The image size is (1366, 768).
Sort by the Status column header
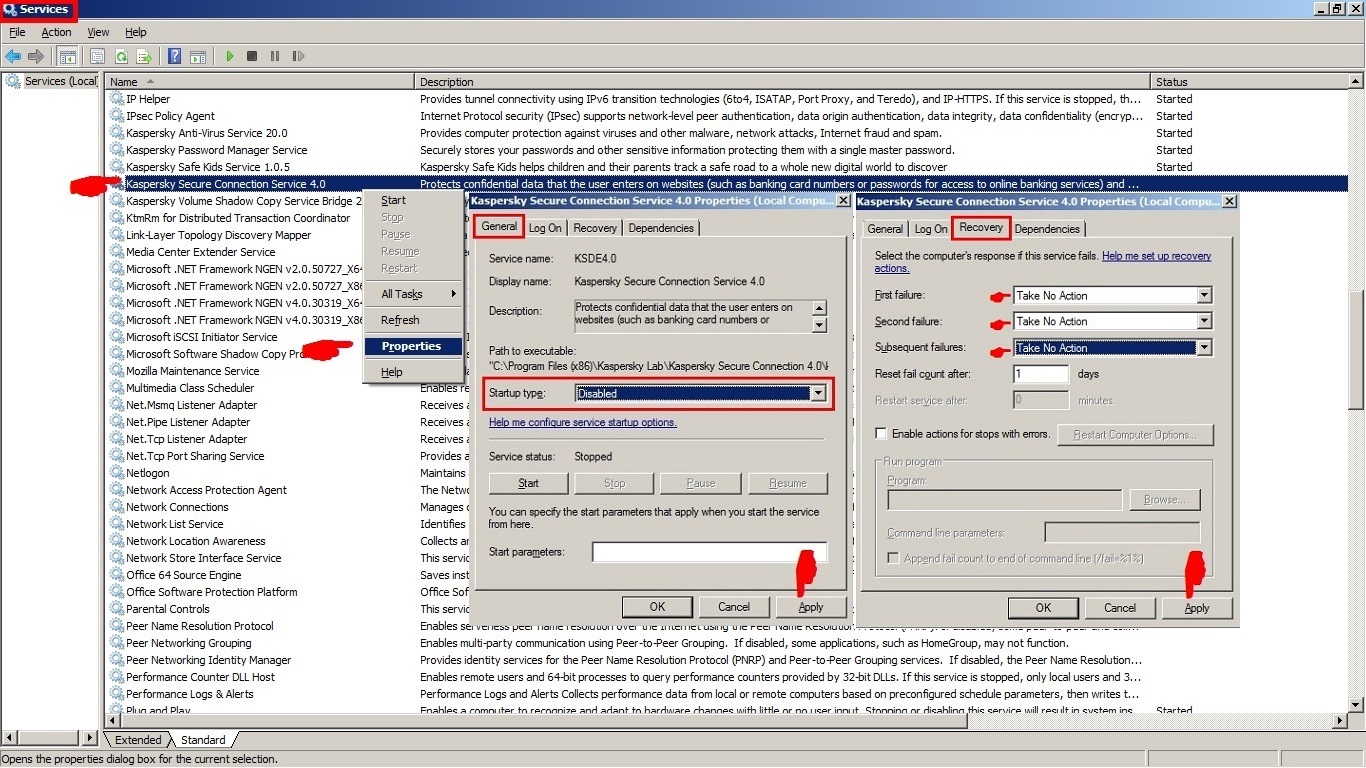(1250, 82)
